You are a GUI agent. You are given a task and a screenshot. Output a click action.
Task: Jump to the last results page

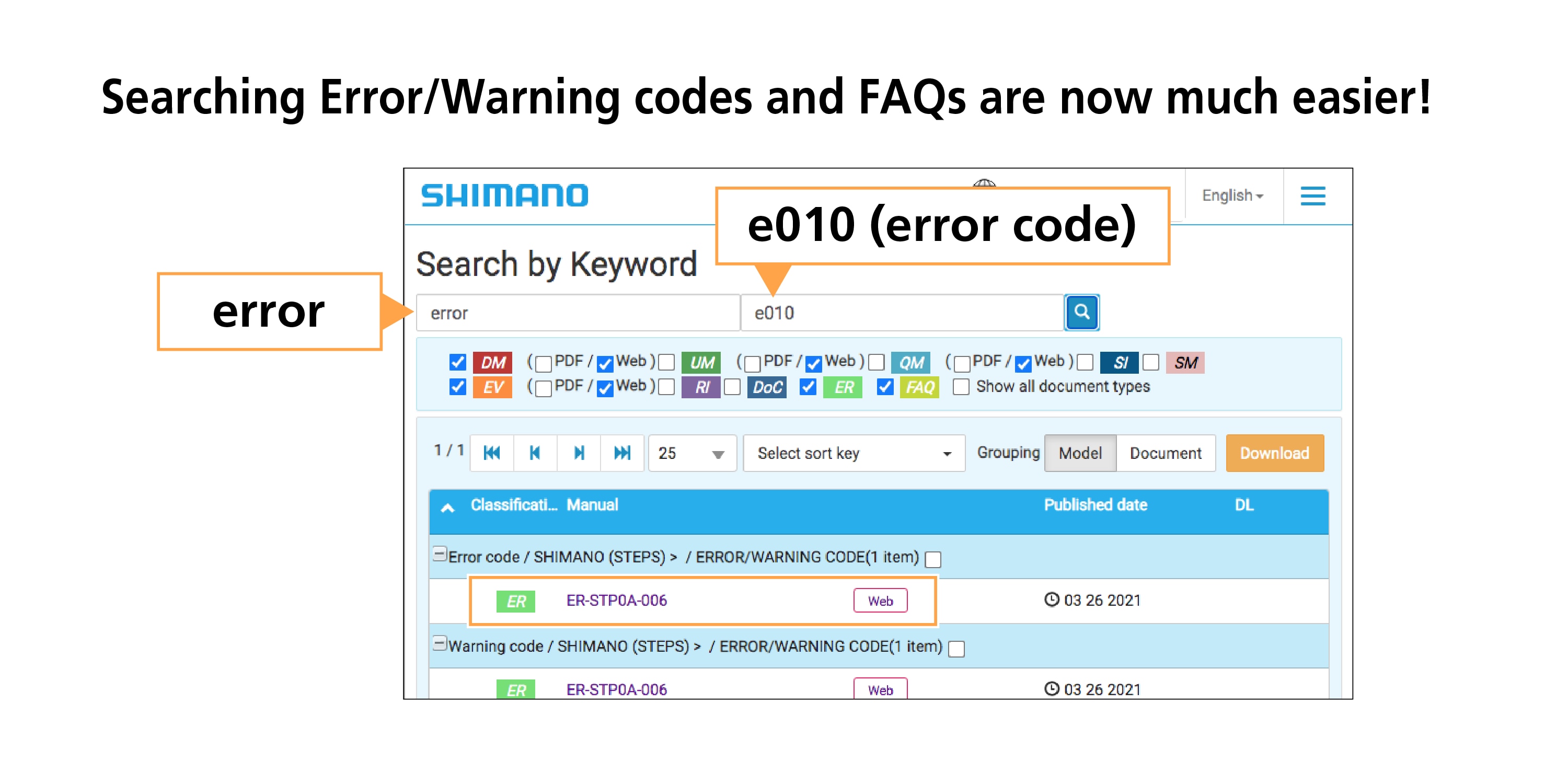click(622, 453)
